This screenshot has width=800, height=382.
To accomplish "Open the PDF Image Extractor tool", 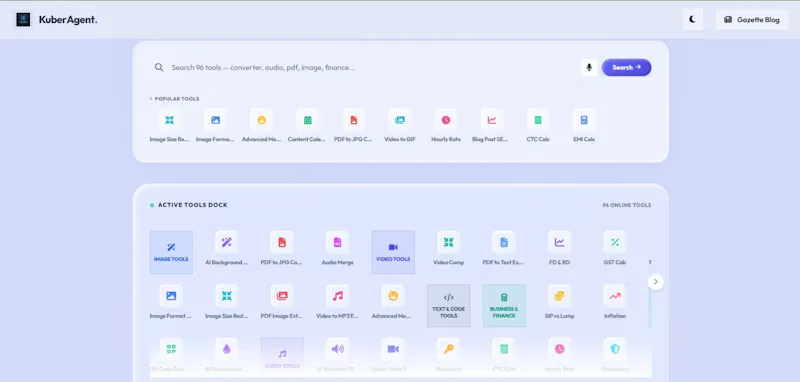I will pyautogui.click(x=282, y=302).
